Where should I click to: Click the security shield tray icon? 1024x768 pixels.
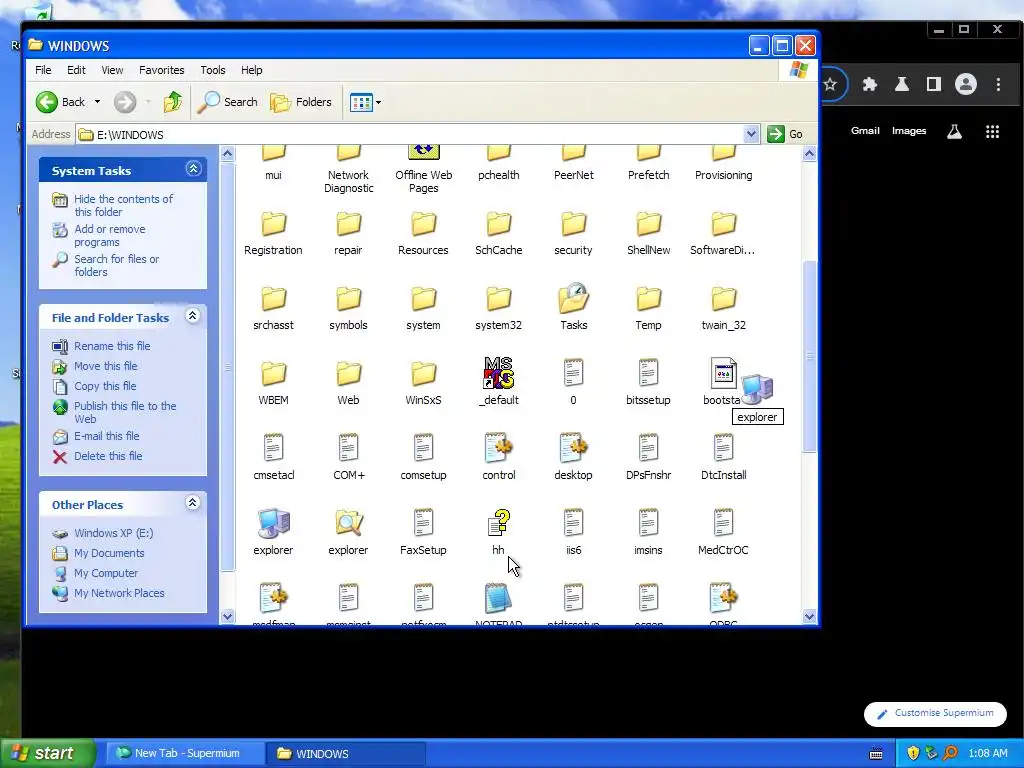tap(913, 754)
